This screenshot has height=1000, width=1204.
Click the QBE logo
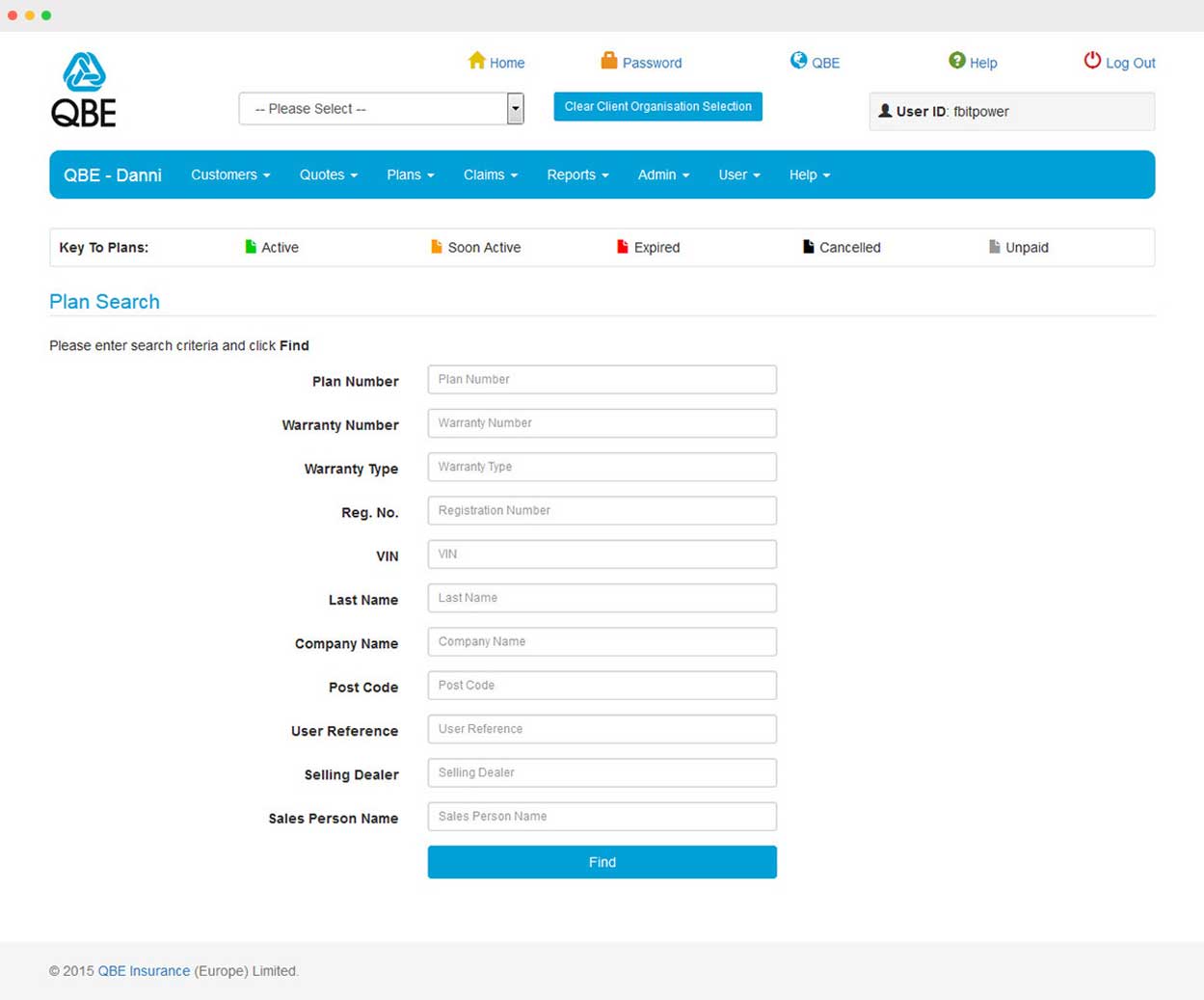point(84,90)
